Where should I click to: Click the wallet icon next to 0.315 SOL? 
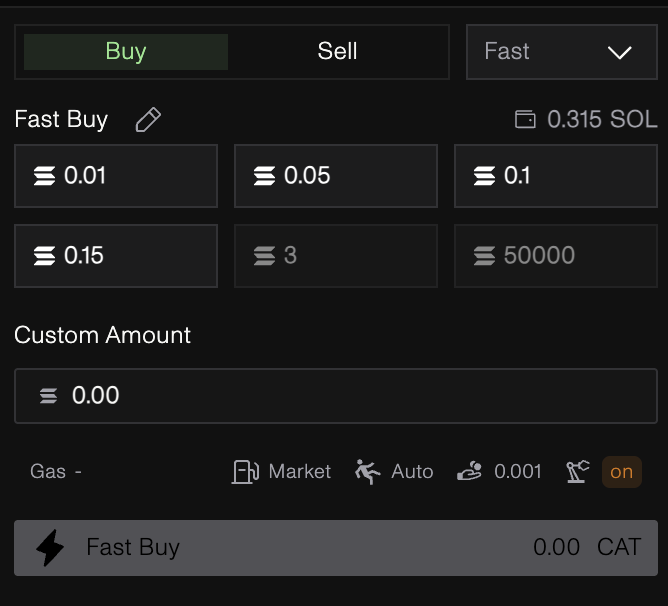[525, 120]
